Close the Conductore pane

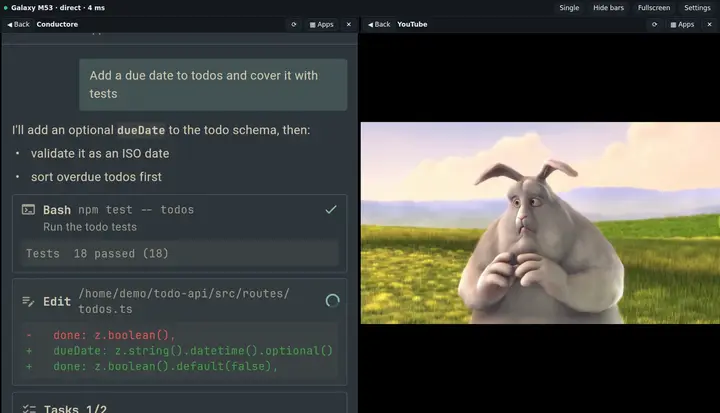click(349, 24)
